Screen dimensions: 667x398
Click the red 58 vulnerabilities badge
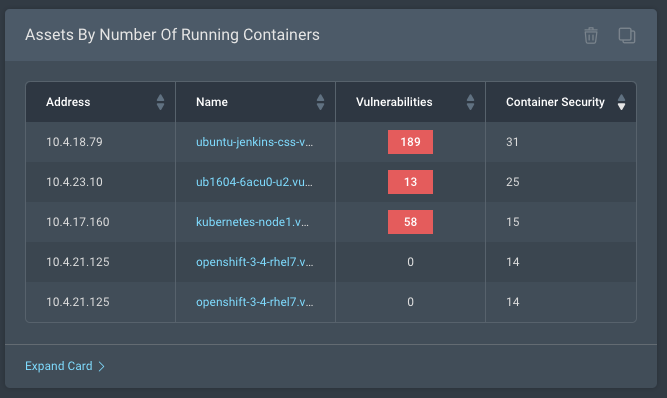pyautogui.click(x=410, y=222)
